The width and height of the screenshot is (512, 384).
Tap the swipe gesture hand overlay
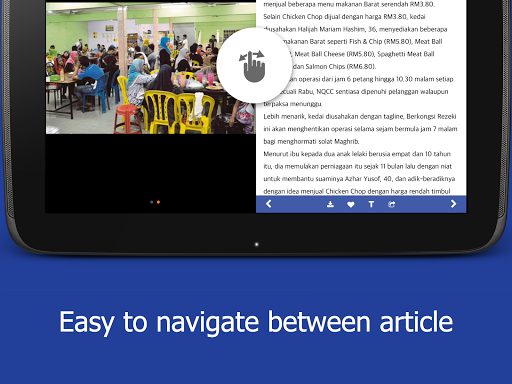tap(254, 66)
